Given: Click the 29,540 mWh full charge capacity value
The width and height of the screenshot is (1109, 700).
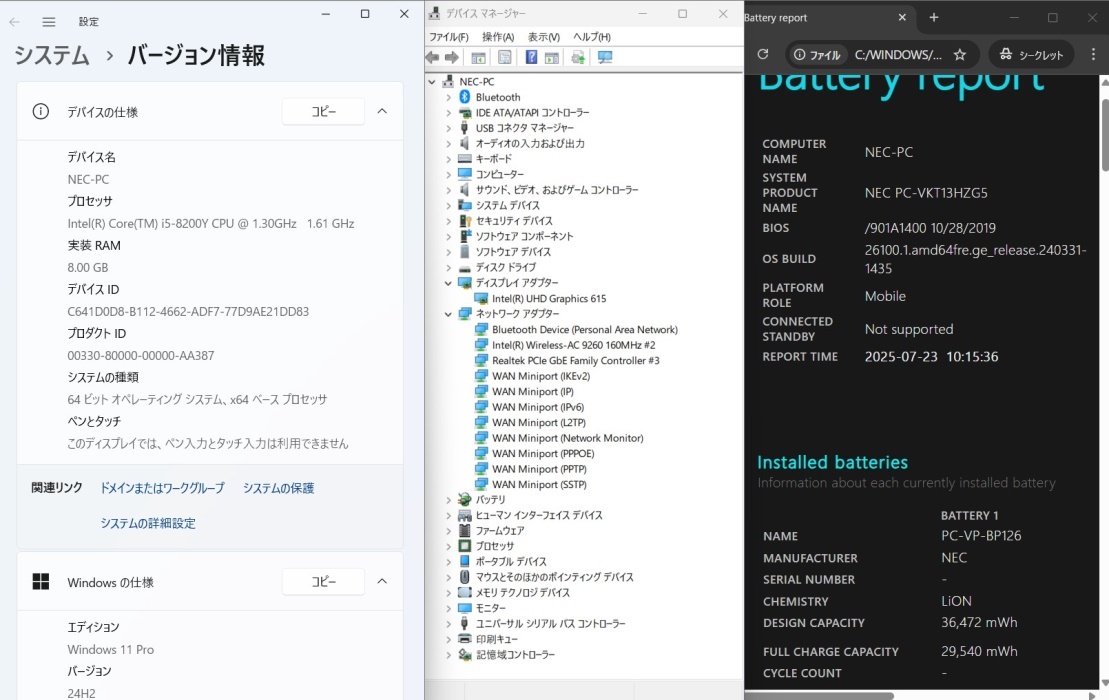Looking at the screenshot, I should [x=979, y=651].
